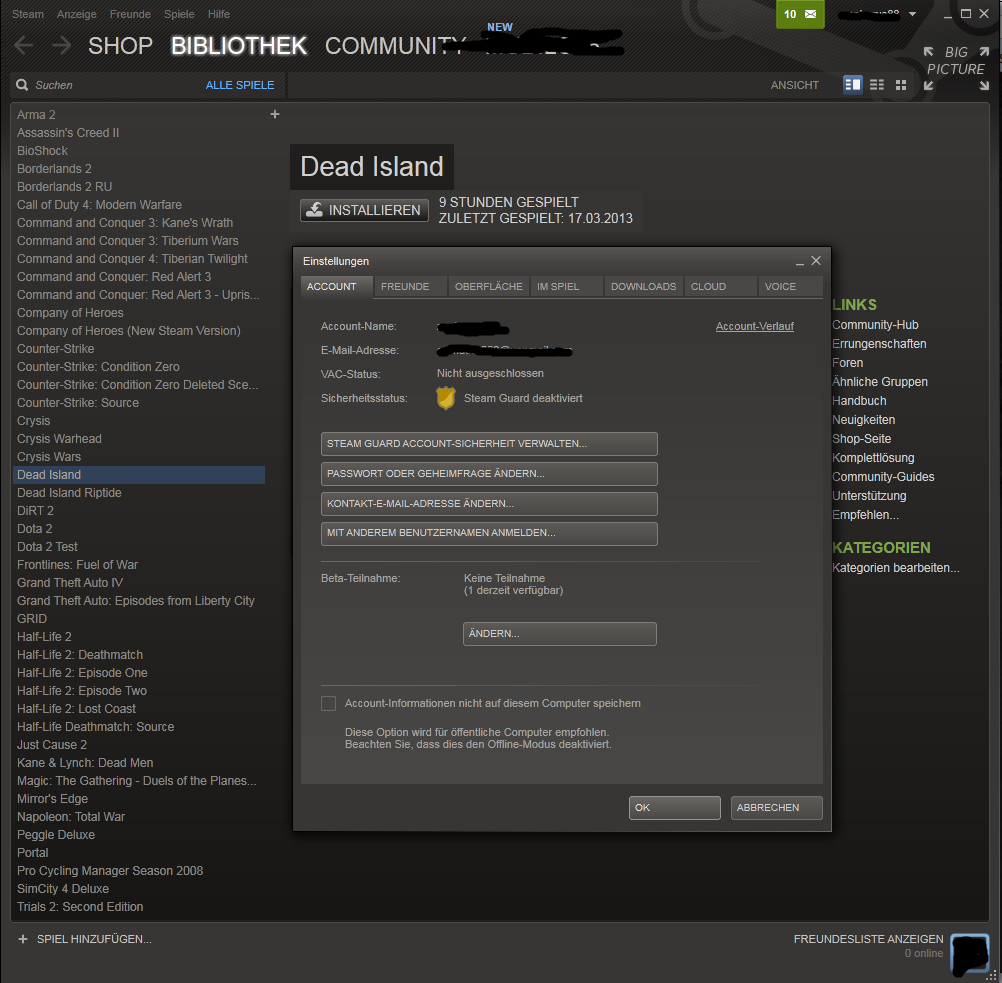Open the Spiele menu
The height and width of the screenshot is (983, 1002).
click(x=179, y=14)
